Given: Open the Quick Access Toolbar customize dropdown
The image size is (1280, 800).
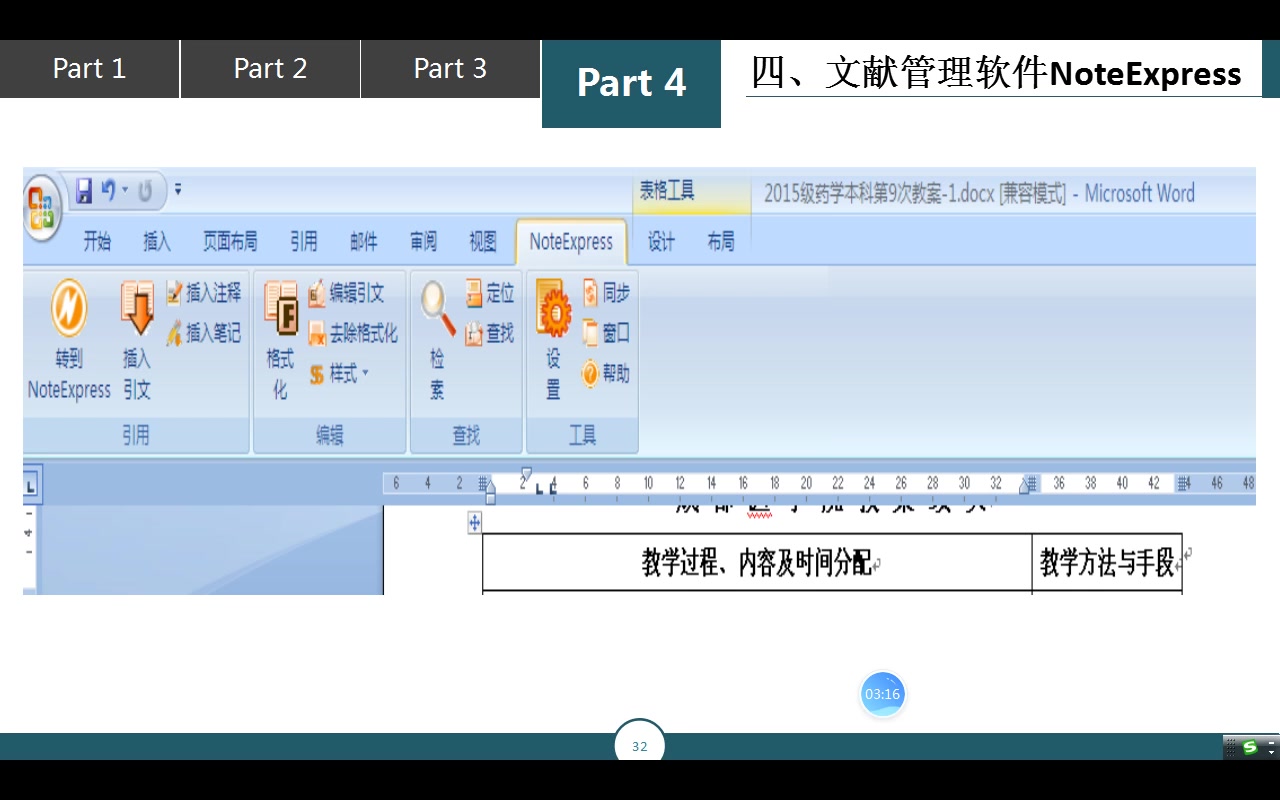Looking at the screenshot, I should [177, 190].
